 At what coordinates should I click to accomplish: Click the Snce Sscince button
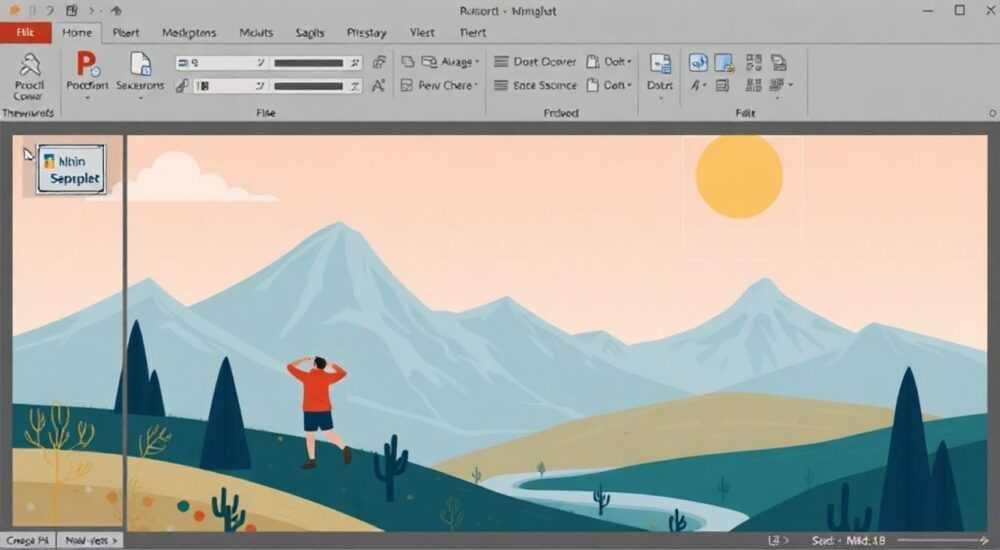[x=535, y=85]
